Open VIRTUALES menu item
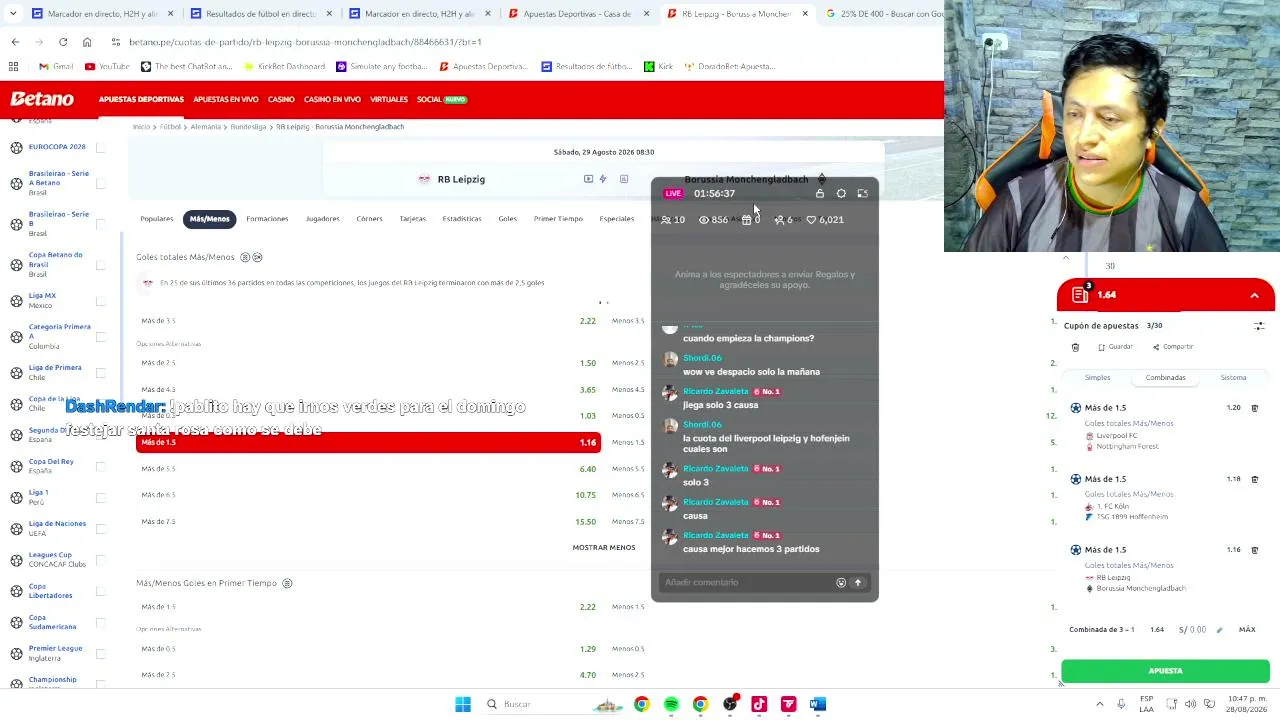The image size is (1280, 720). click(x=389, y=100)
